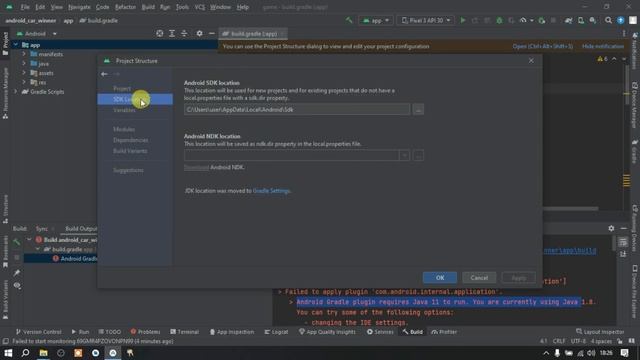Browse for Android SDK location folder
Screen dimensions: 640x360
click(418, 109)
